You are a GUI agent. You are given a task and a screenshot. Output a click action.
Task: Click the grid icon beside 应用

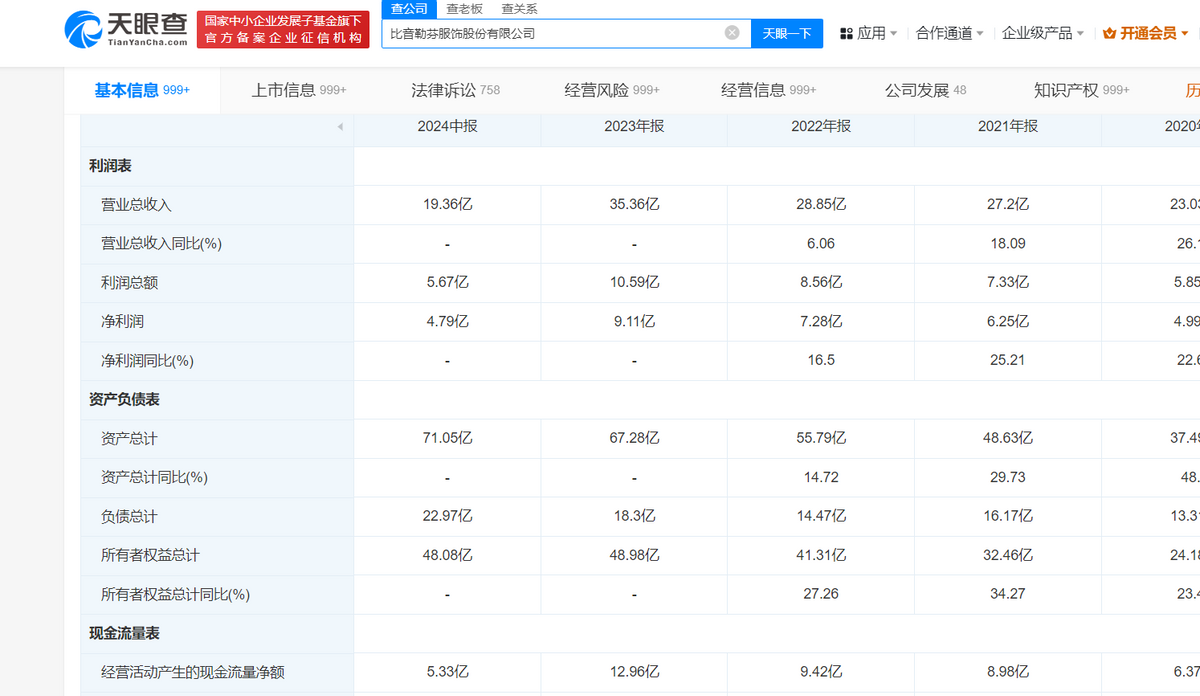point(846,33)
